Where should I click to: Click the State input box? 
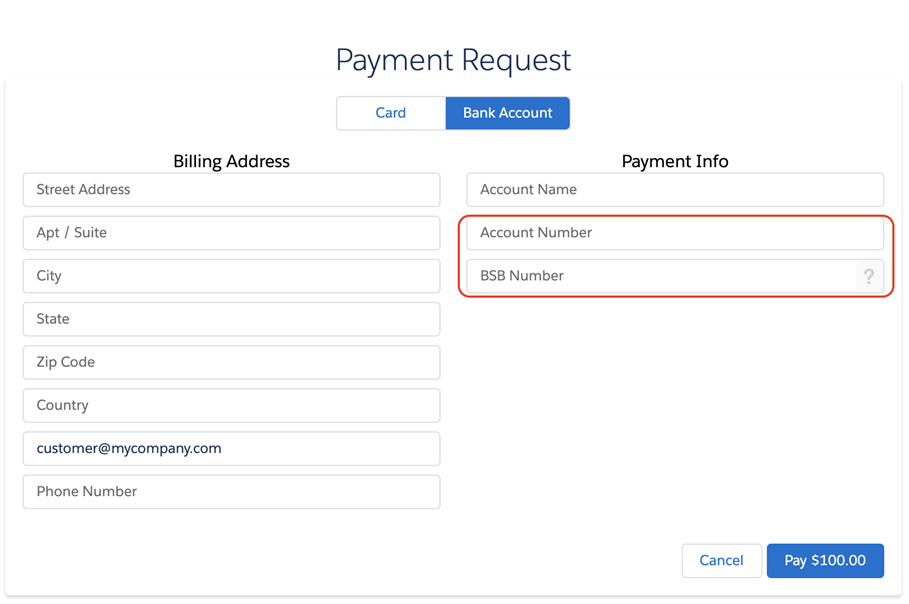tap(231, 319)
